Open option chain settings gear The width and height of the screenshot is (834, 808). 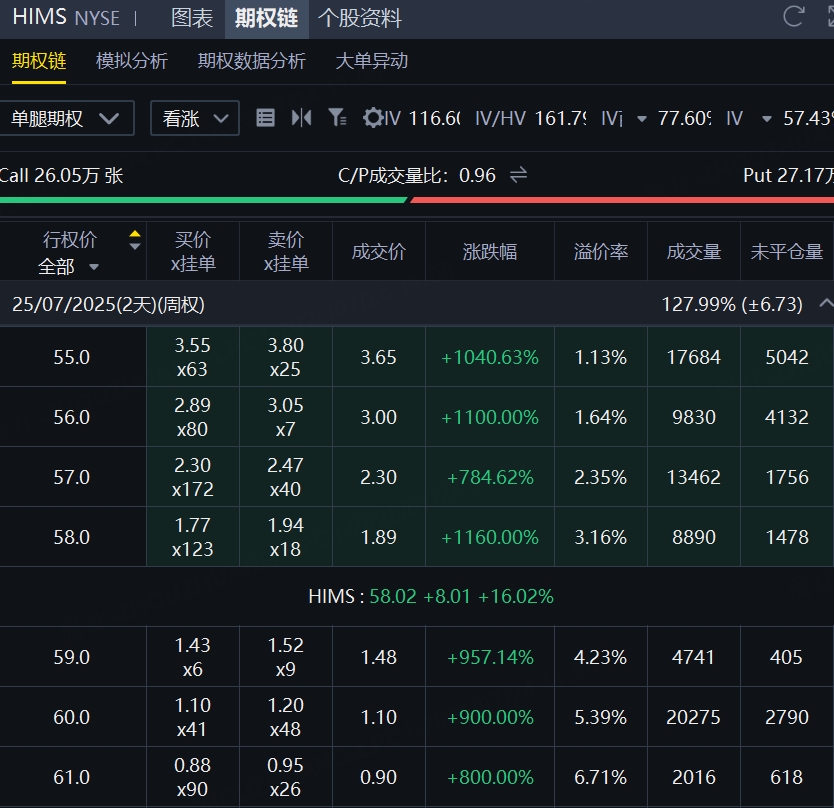[373, 118]
